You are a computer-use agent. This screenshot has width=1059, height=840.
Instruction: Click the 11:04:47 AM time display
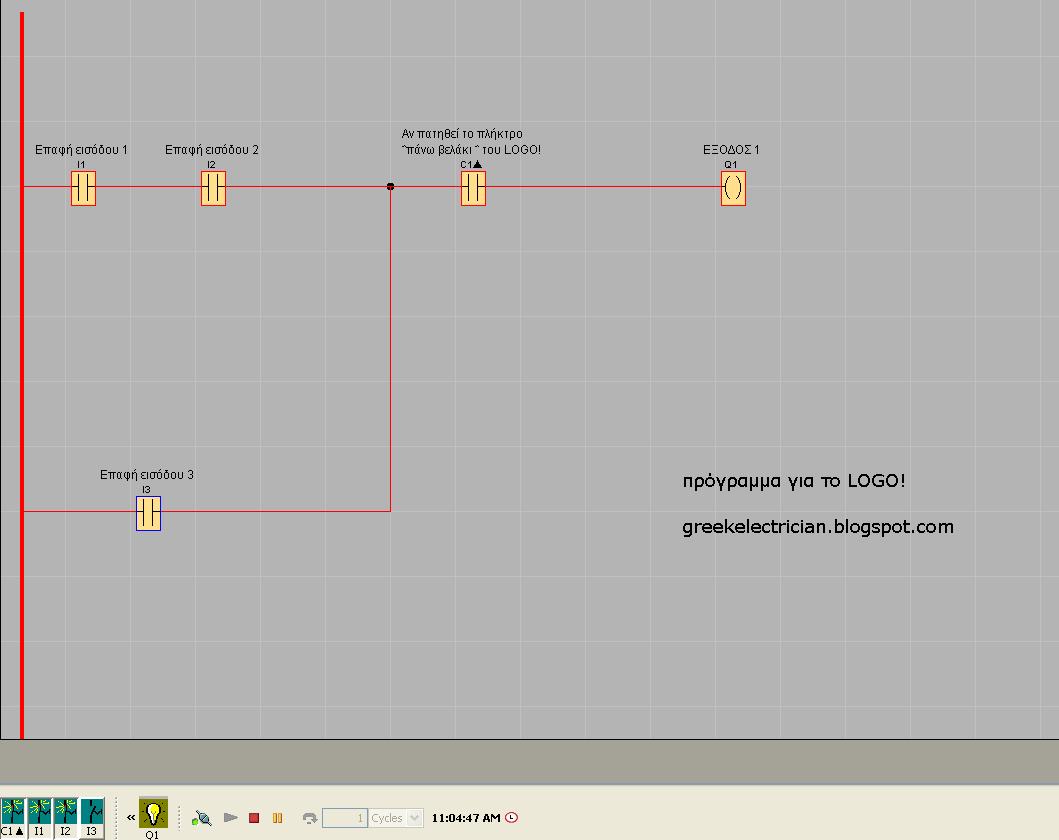(x=466, y=817)
